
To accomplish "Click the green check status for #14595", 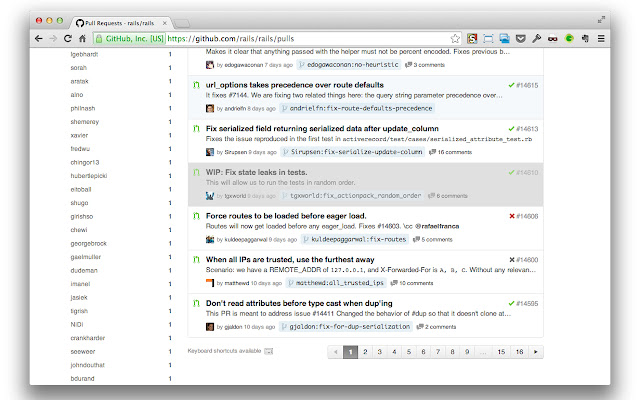I will [x=511, y=303].
